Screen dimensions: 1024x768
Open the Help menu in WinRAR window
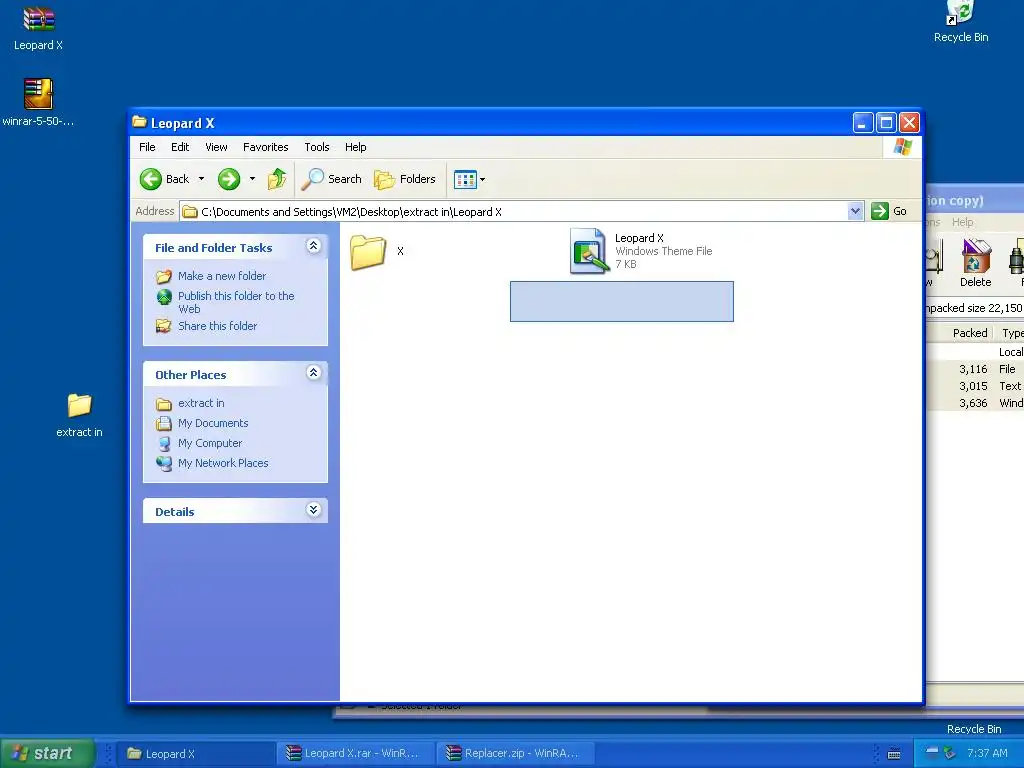pos(962,222)
